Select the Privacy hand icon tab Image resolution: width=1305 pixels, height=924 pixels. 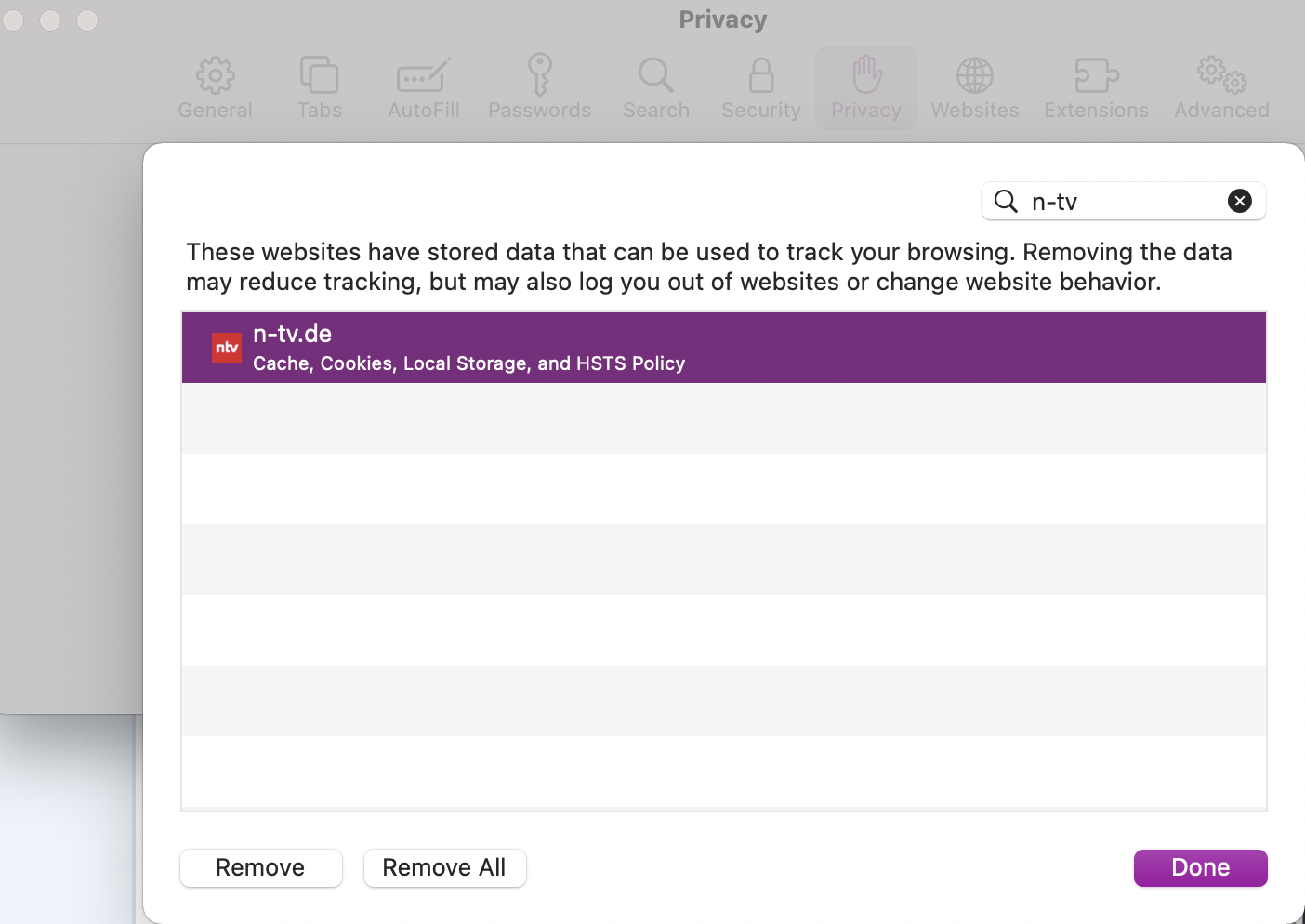click(x=866, y=88)
